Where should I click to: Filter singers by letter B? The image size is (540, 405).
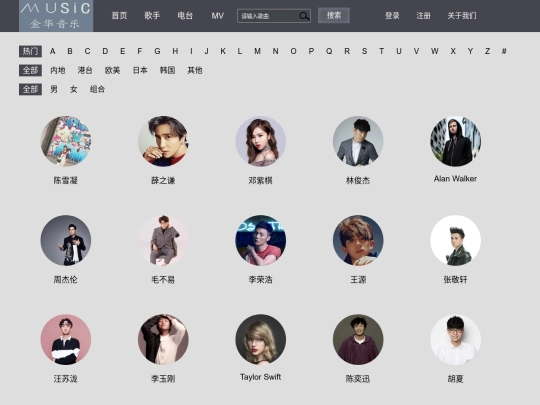click(x=70, y=51)
